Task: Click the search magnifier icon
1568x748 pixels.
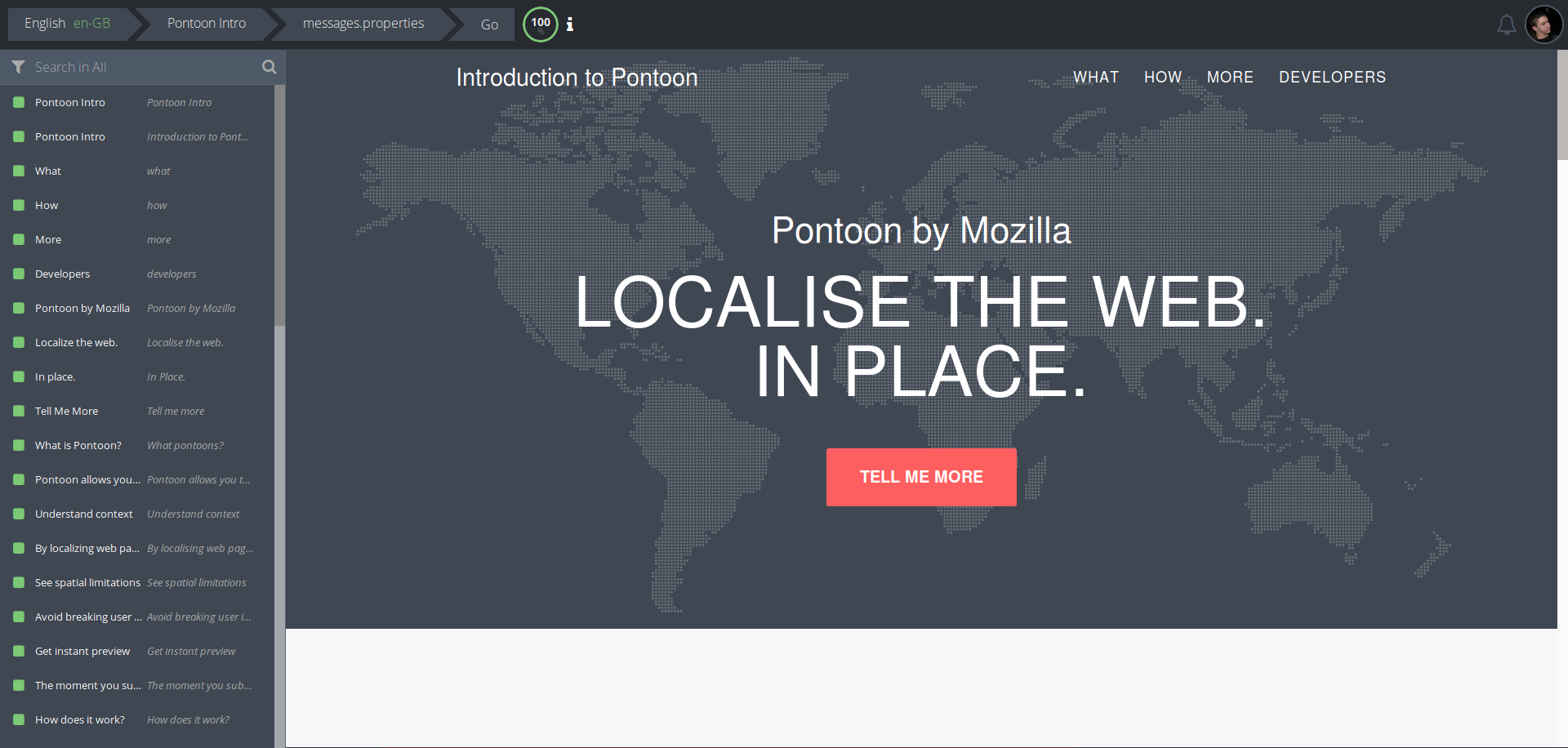Action: (x=269, y=67)
